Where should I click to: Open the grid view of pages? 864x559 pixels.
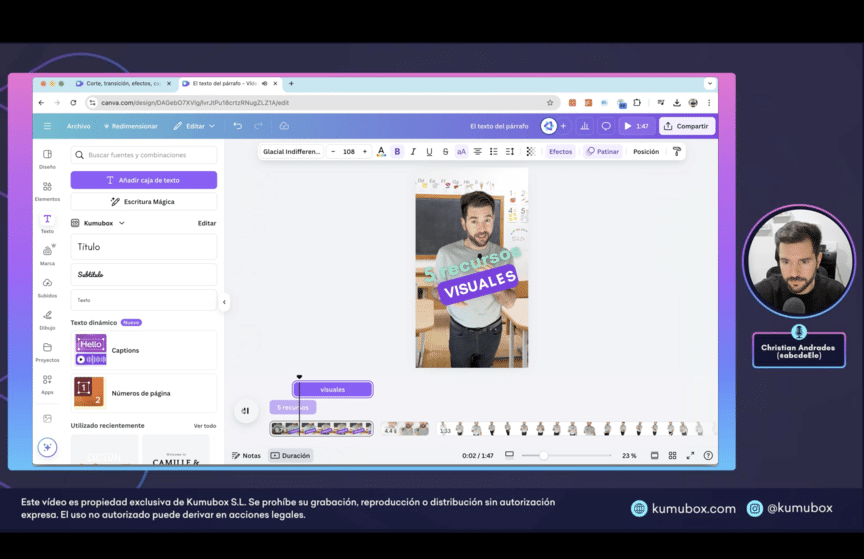[672, 455]
